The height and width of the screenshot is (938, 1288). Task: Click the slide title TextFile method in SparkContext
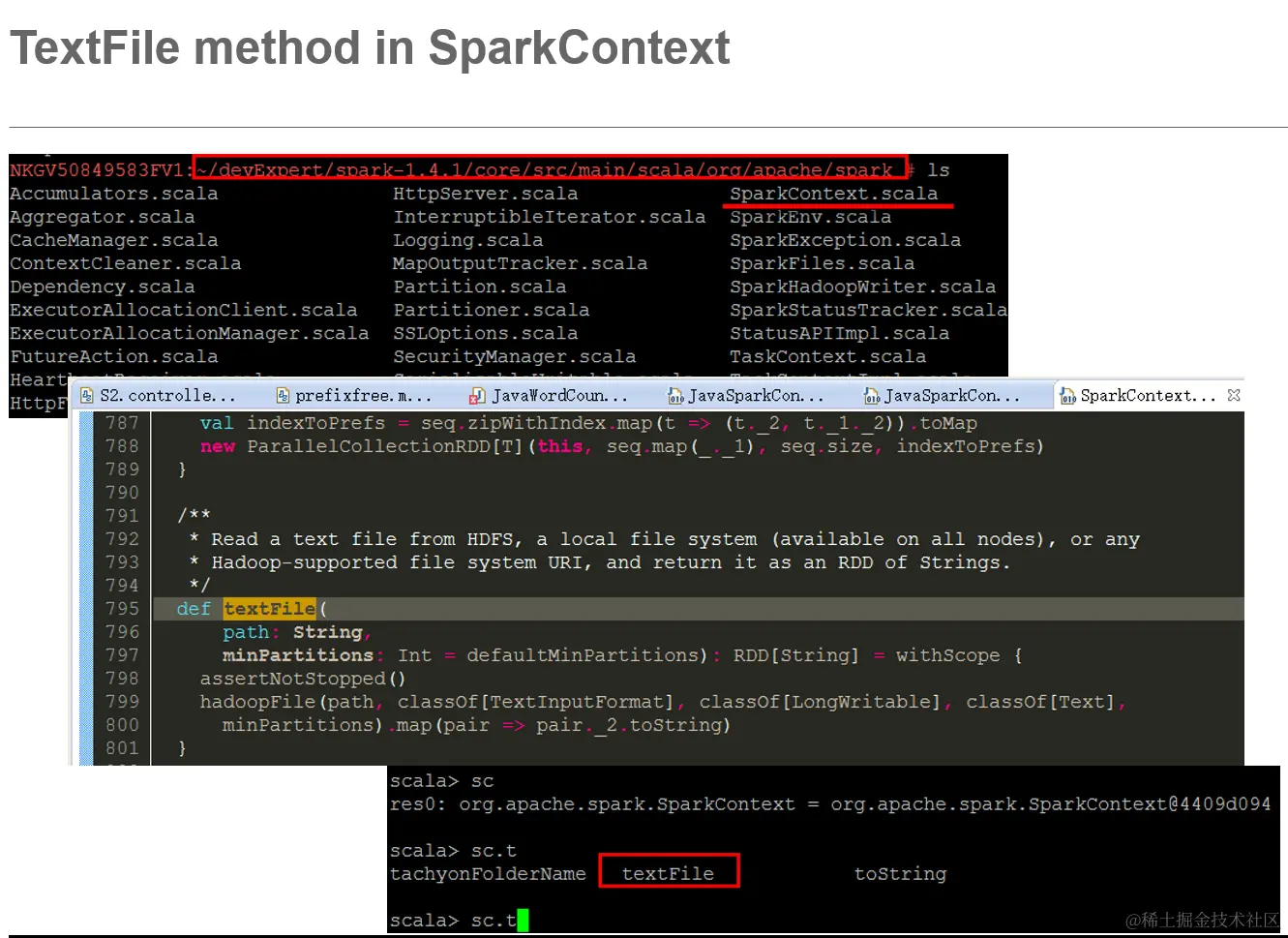coord(370,47)
